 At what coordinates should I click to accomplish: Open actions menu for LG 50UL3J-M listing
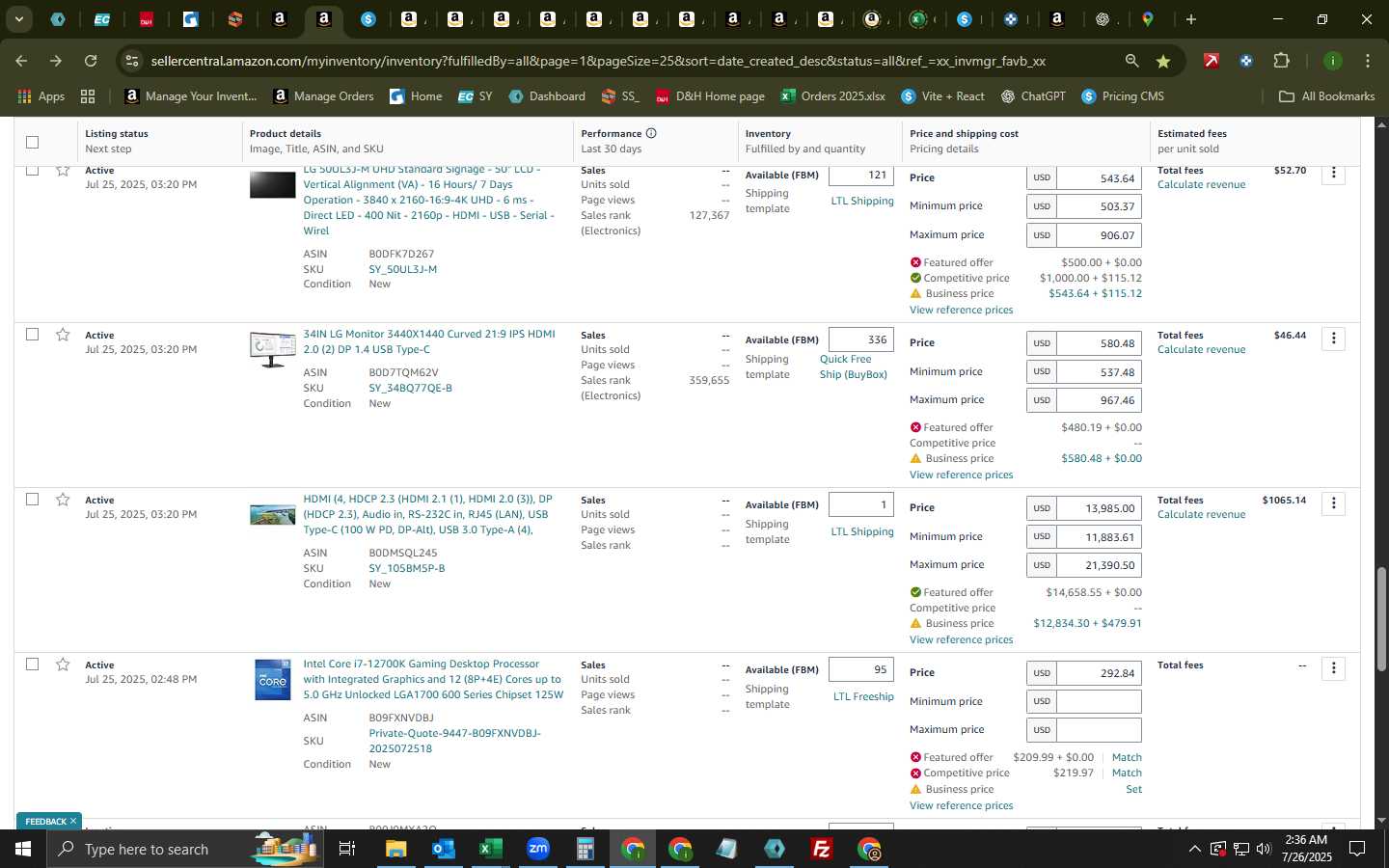(x=1333, y=174)
